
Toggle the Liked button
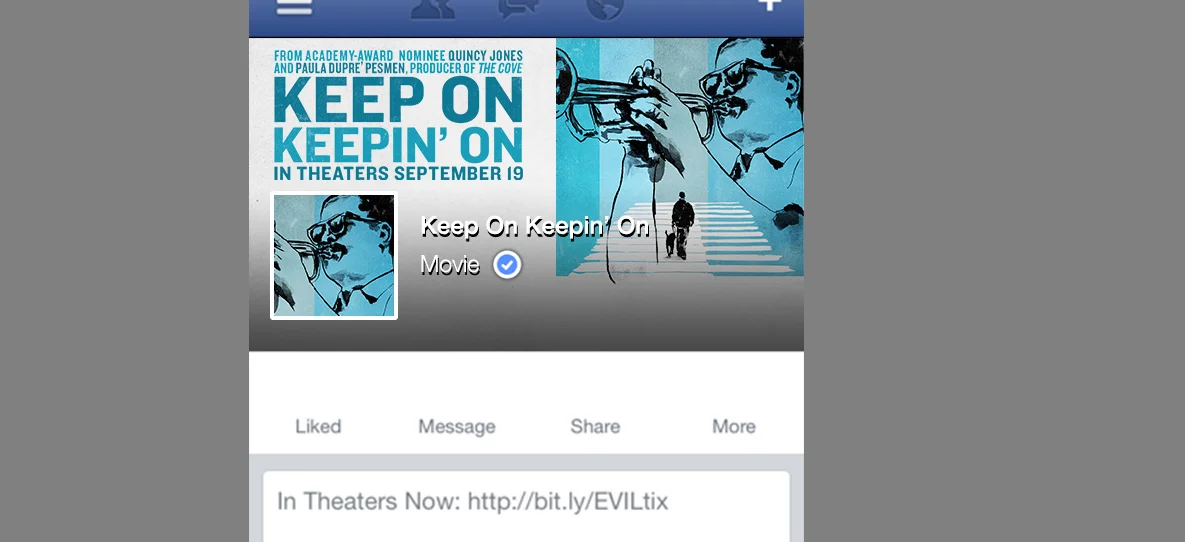click(x=318, y=426)
